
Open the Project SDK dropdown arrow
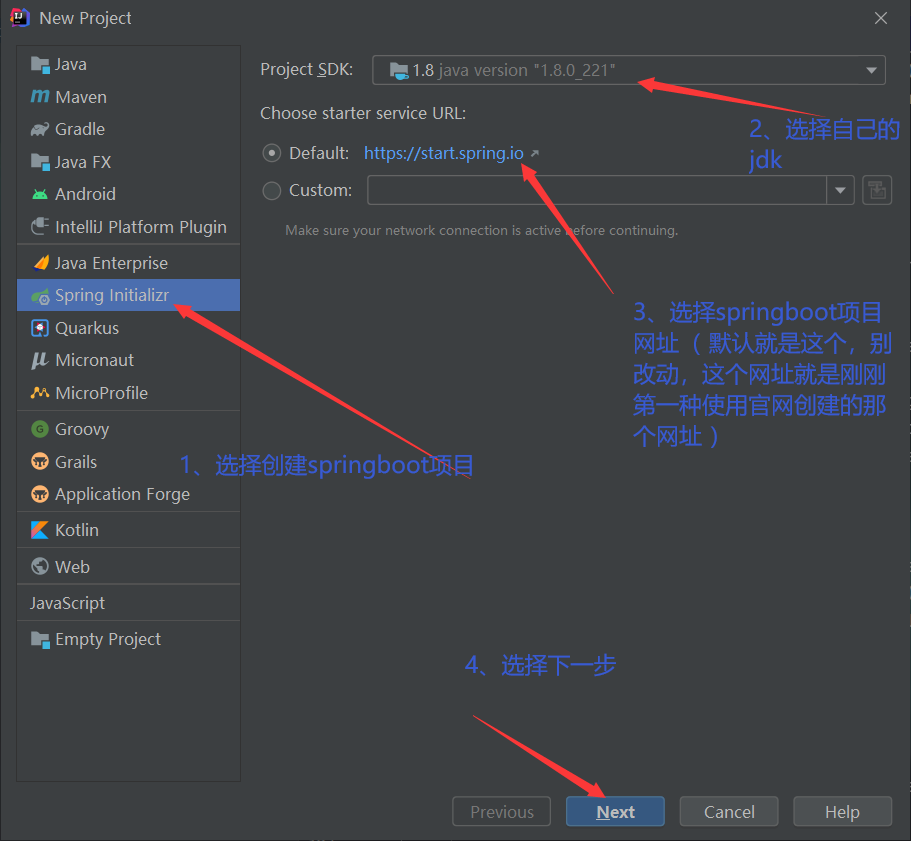(871, 70)
